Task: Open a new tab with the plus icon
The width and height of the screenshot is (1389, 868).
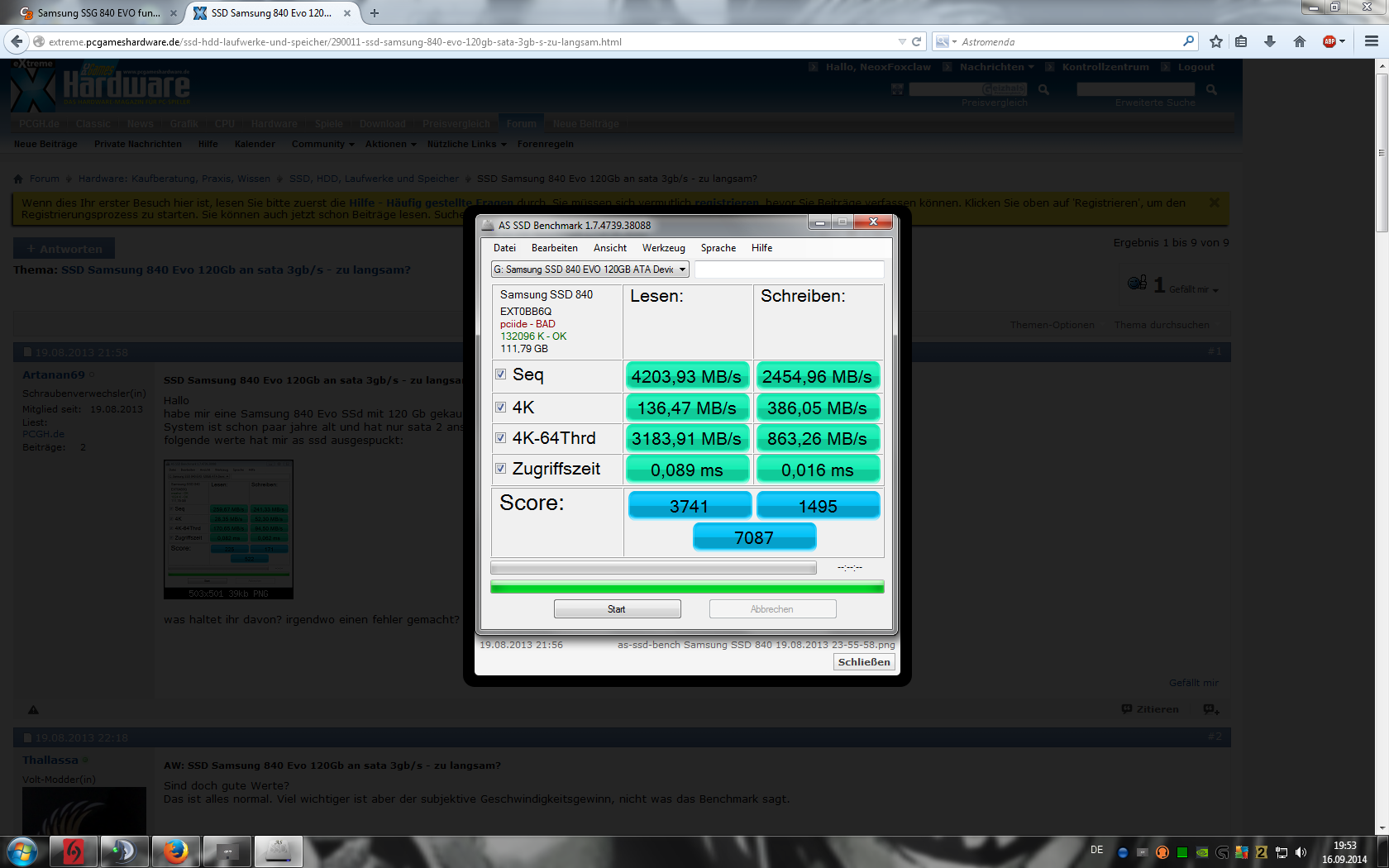Action: pyautogui.click(x=375, y=13)
